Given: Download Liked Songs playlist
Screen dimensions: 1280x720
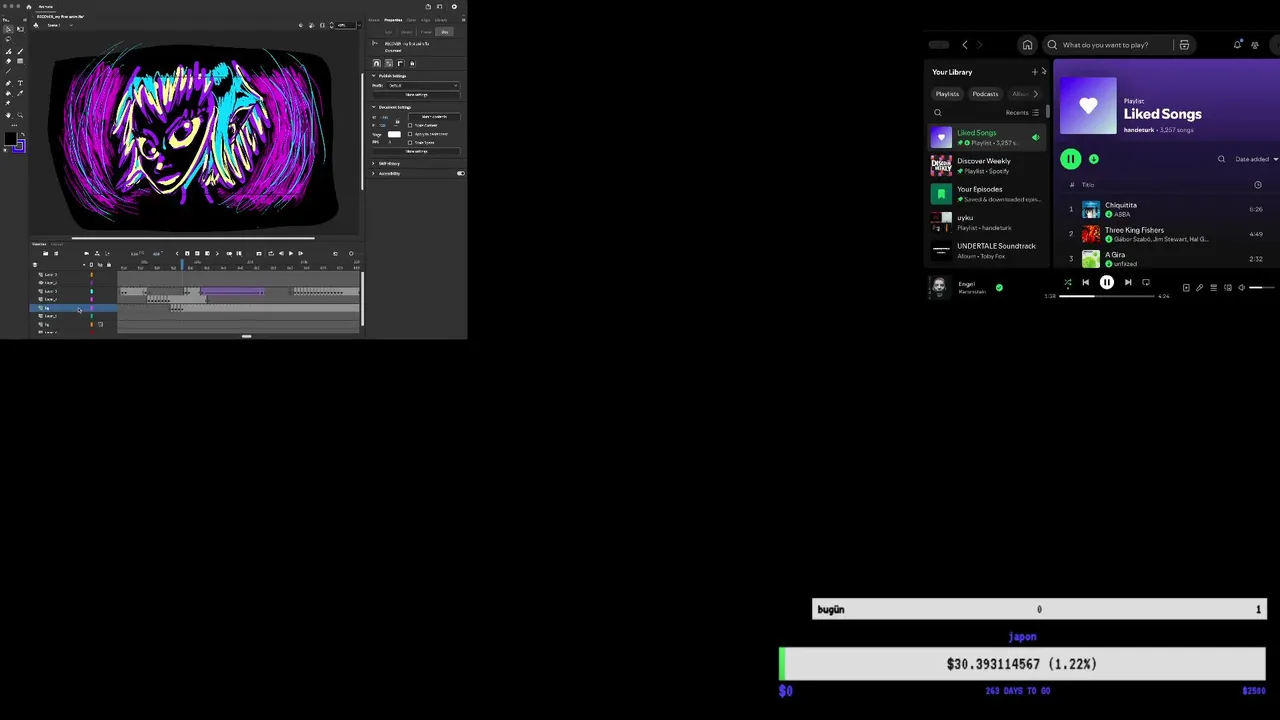Looking at the screenshot, I should [1093, 159].
